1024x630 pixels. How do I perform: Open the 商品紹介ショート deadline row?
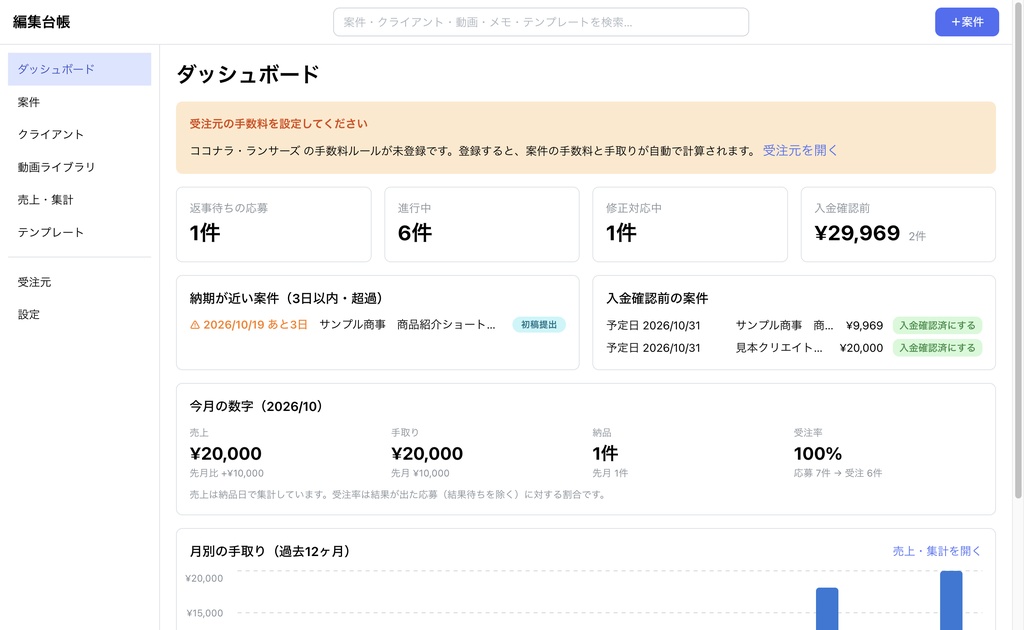coord(377,324)
